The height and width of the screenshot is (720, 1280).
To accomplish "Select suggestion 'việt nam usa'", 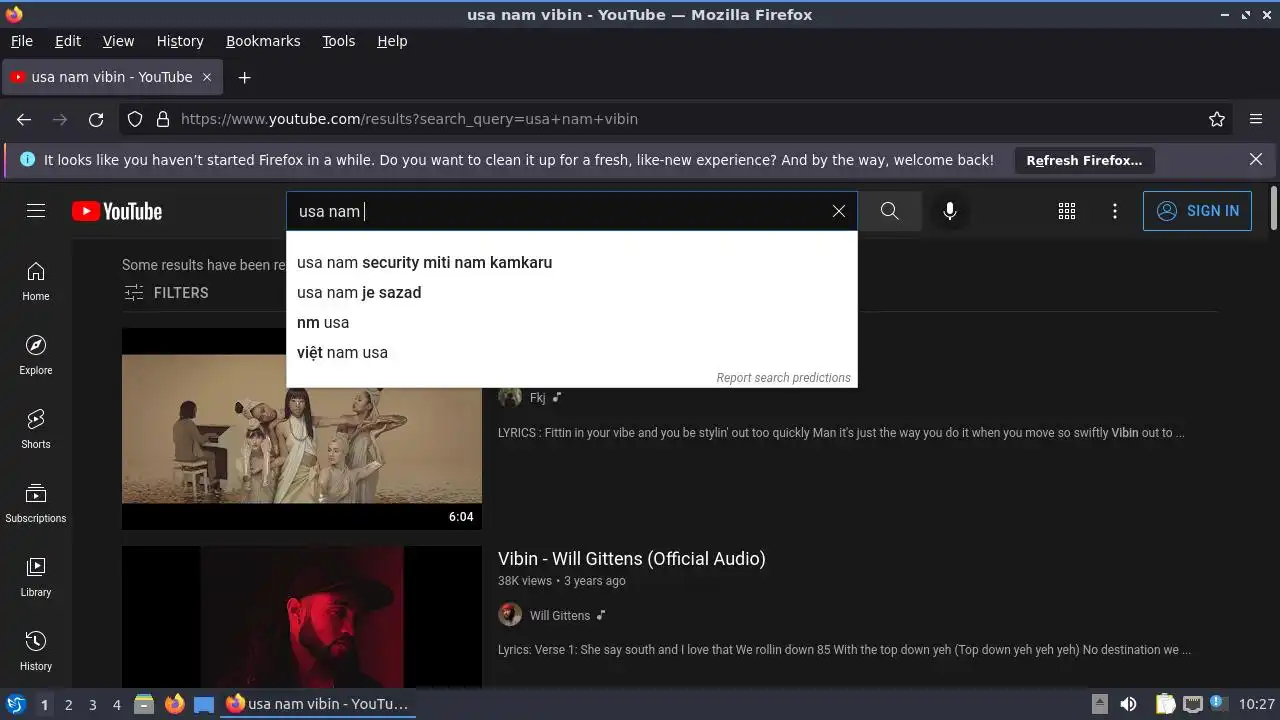I will tap(571, 352).
